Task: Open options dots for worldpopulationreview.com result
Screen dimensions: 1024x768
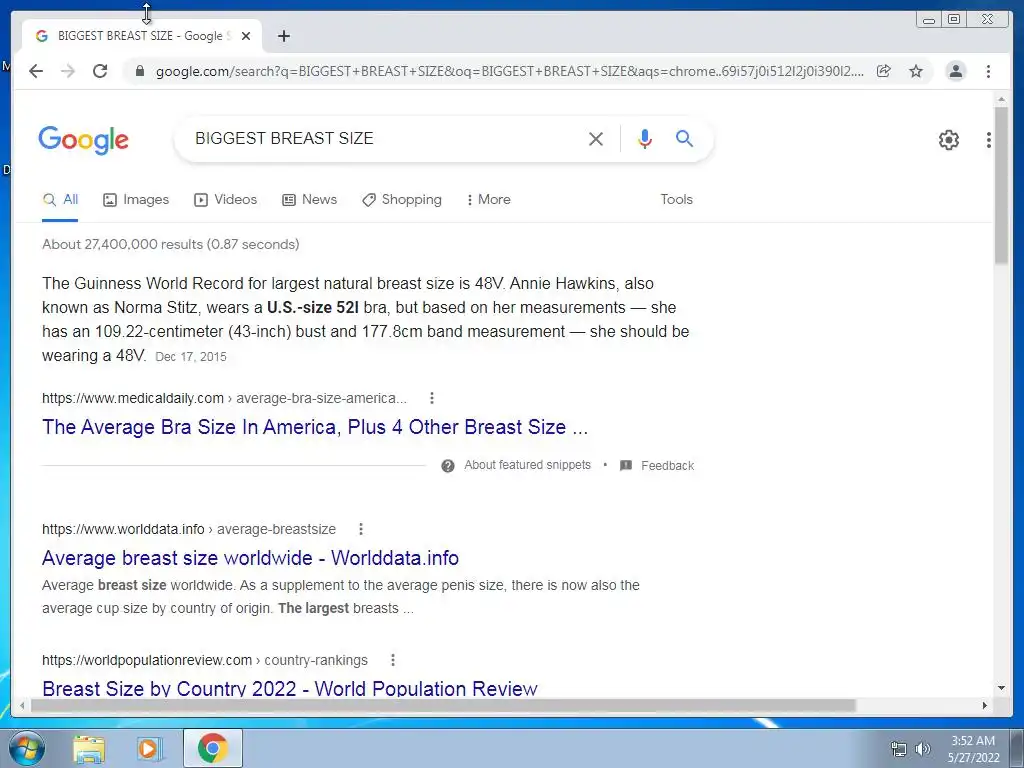Action: click(392, 660)
